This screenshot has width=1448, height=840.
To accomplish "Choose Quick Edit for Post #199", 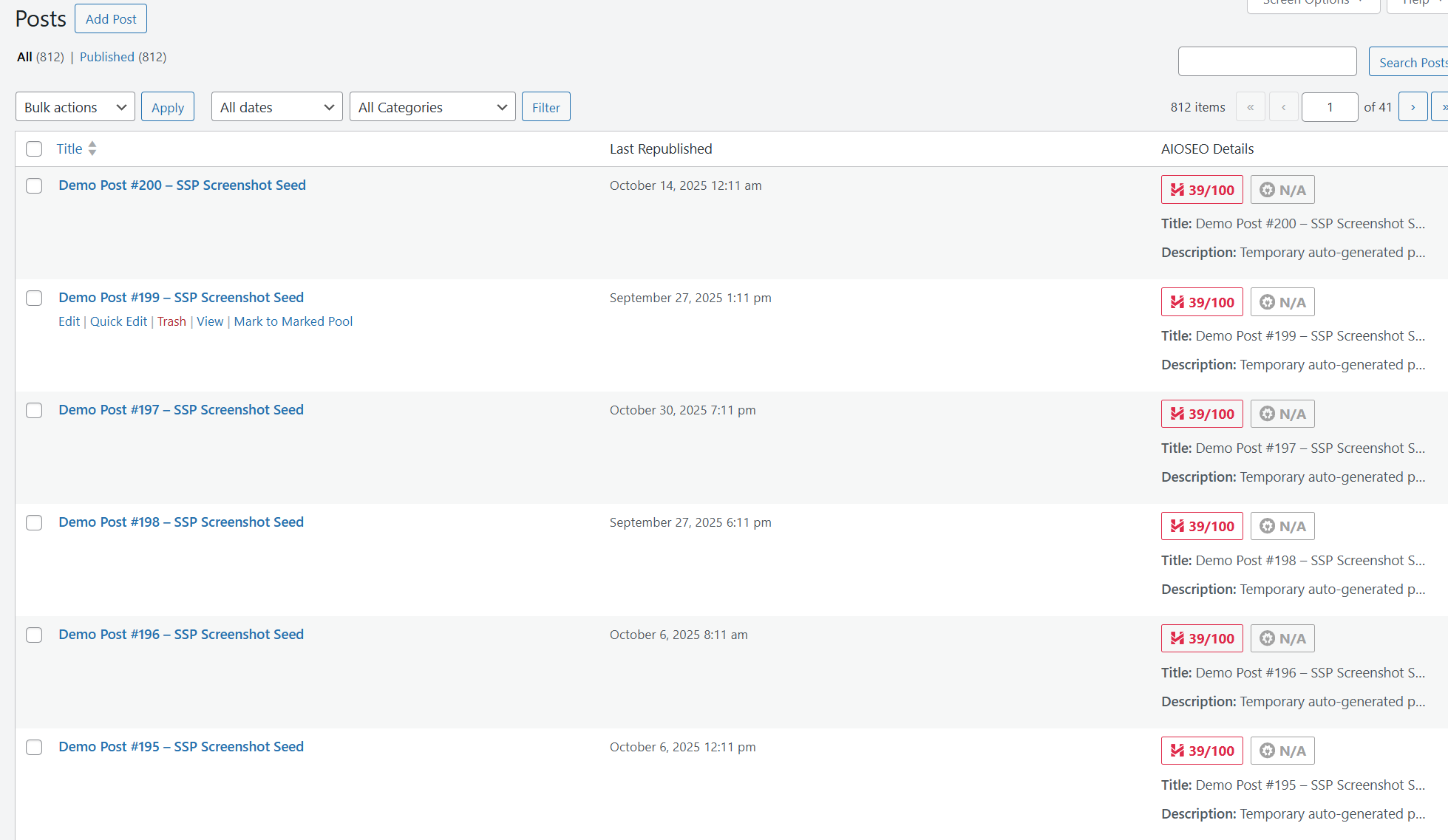I will coord(118,321).
